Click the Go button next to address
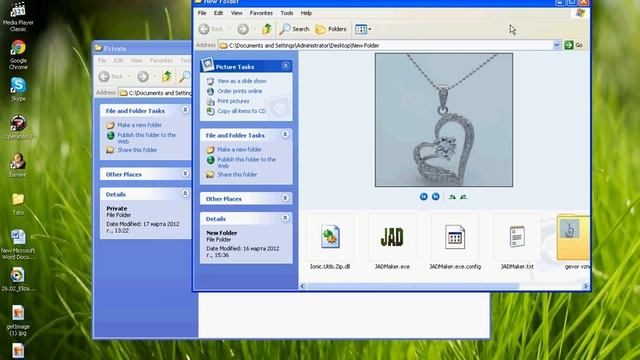The width and height of the screenshot is (640, 360). coord(573,45)
